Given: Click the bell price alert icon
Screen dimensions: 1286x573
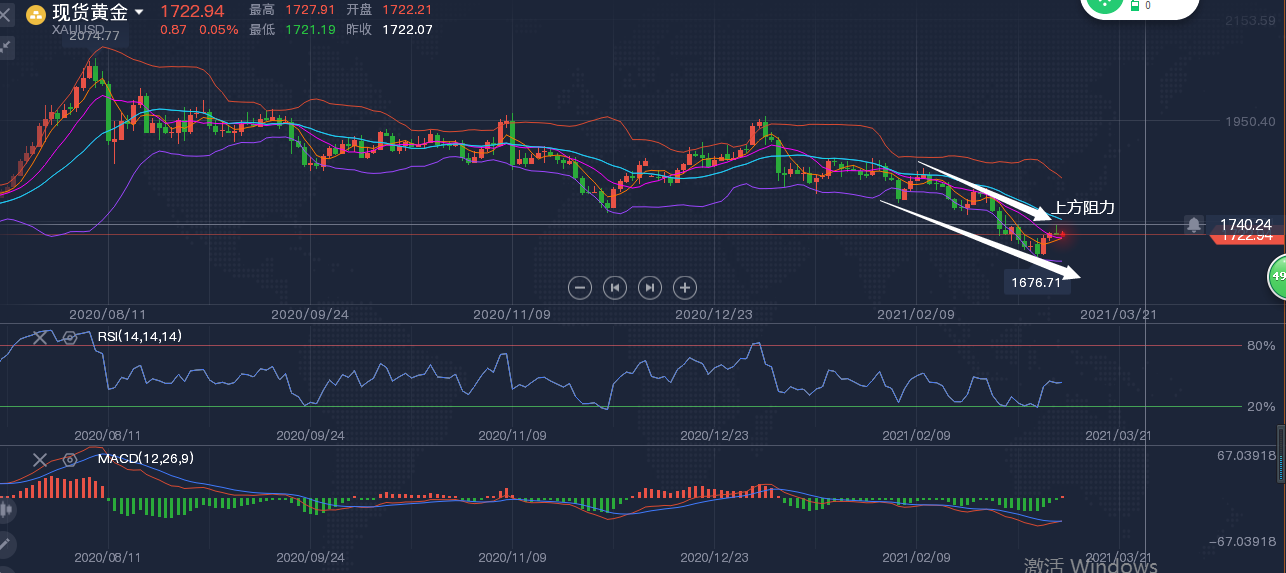Looking at the screenshot, I should tap(1193, 225).
